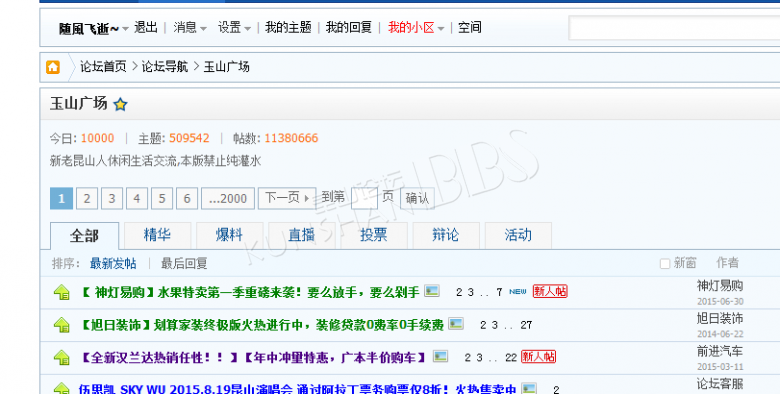Go to 论坛导航 in breadcrumb

(x=165, y=67)
